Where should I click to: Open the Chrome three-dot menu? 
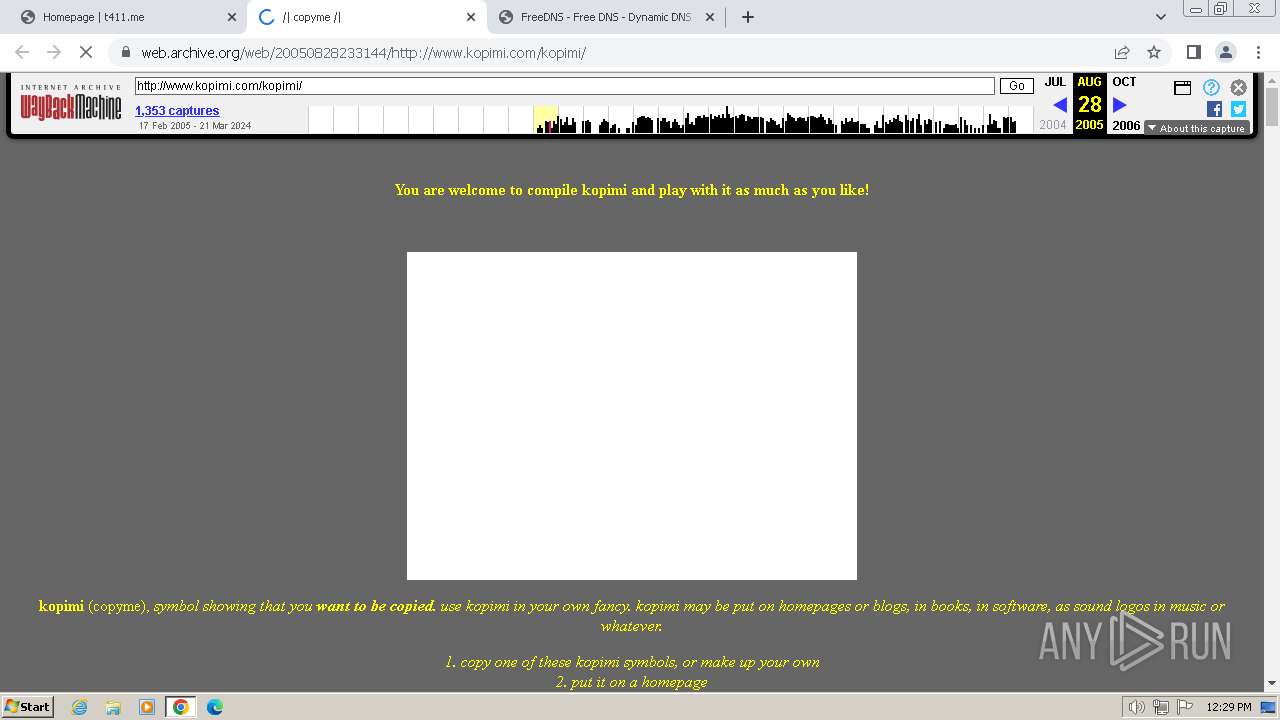(1258, 52)
